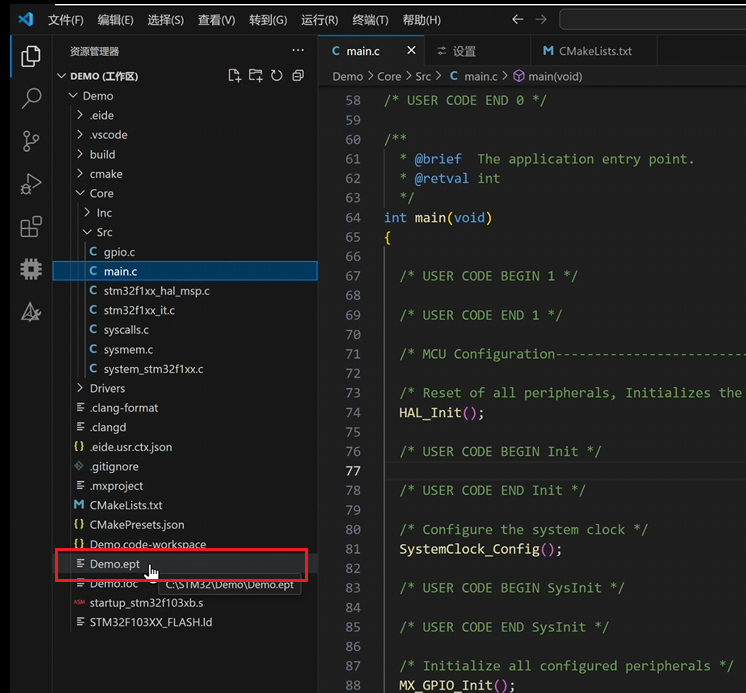This screenshot has height=693, width=746.
Task: Open CMakePresets.json file
Action: tap(137, 525)
